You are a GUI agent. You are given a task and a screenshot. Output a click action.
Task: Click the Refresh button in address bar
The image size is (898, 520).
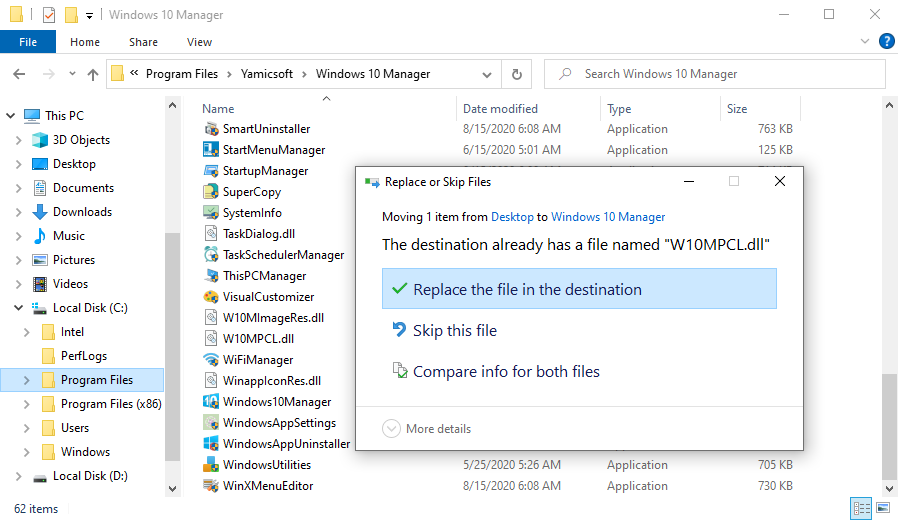(x=517, y=74)
